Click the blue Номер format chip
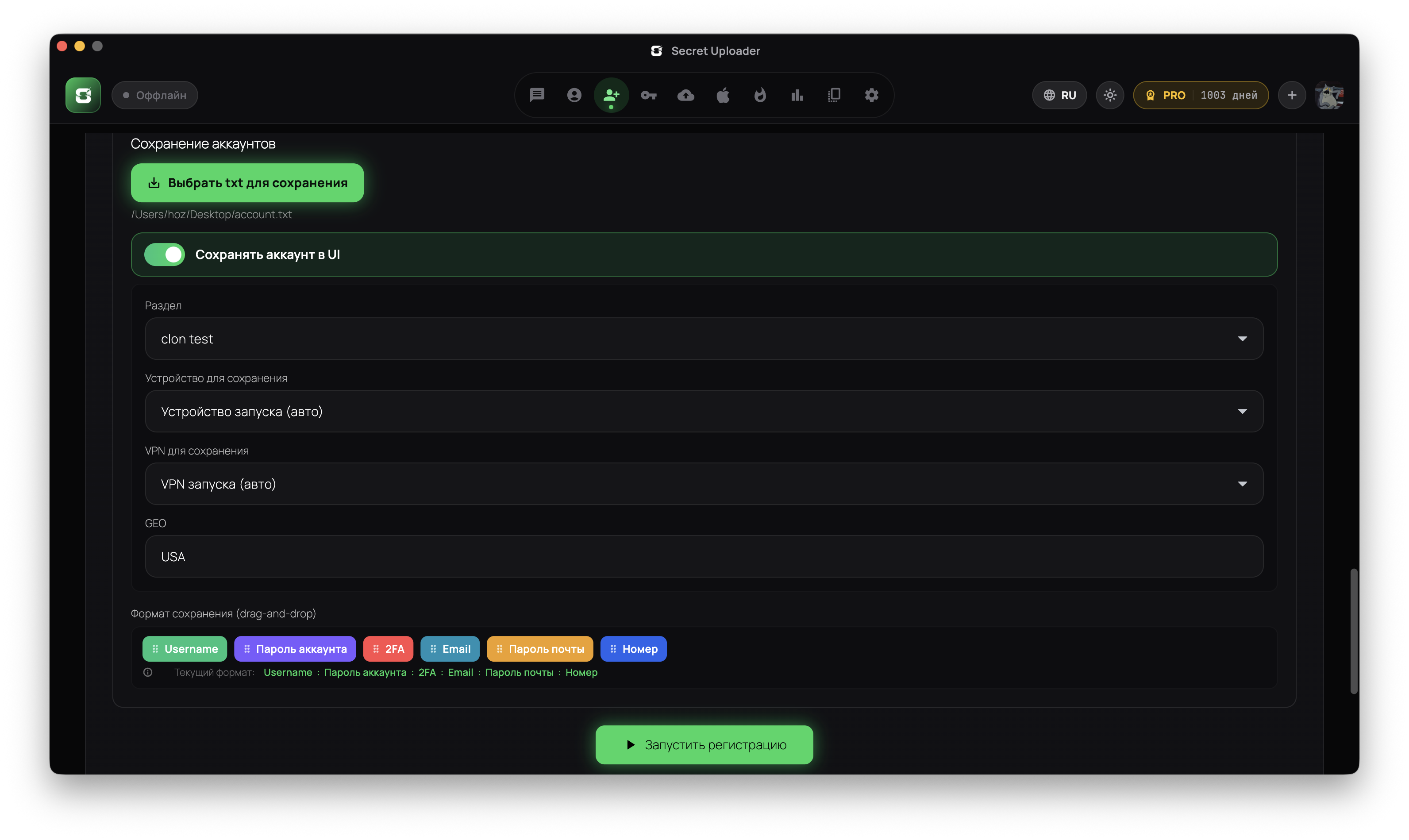1409x840 pixels. tap(633, 649)
